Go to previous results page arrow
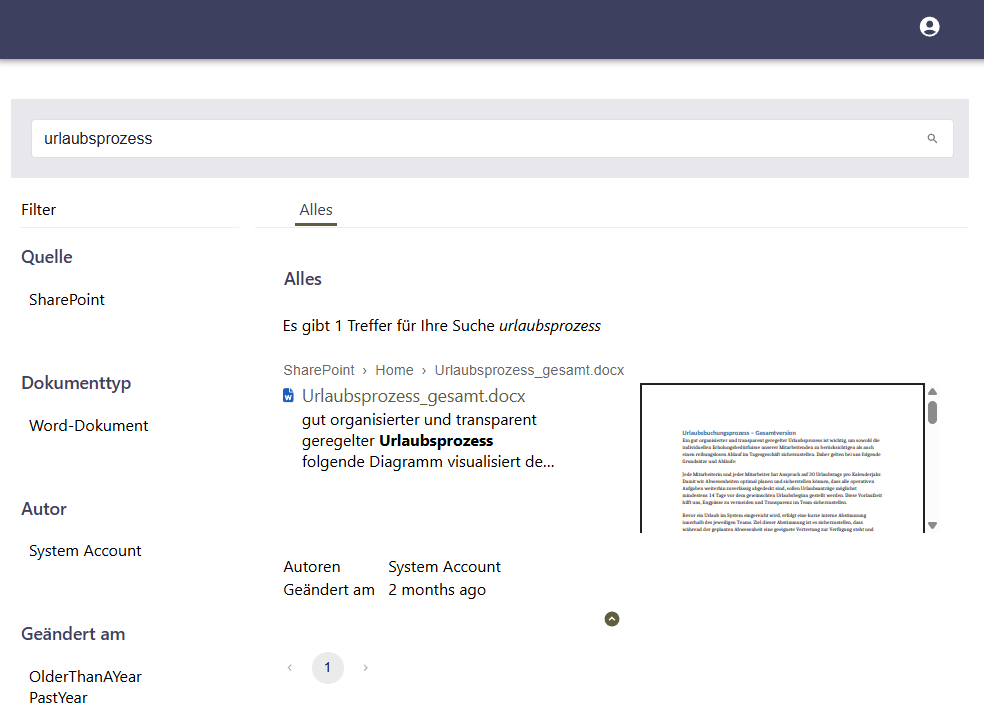The height and width of the screenshot is (711, 984). [290, 667]
